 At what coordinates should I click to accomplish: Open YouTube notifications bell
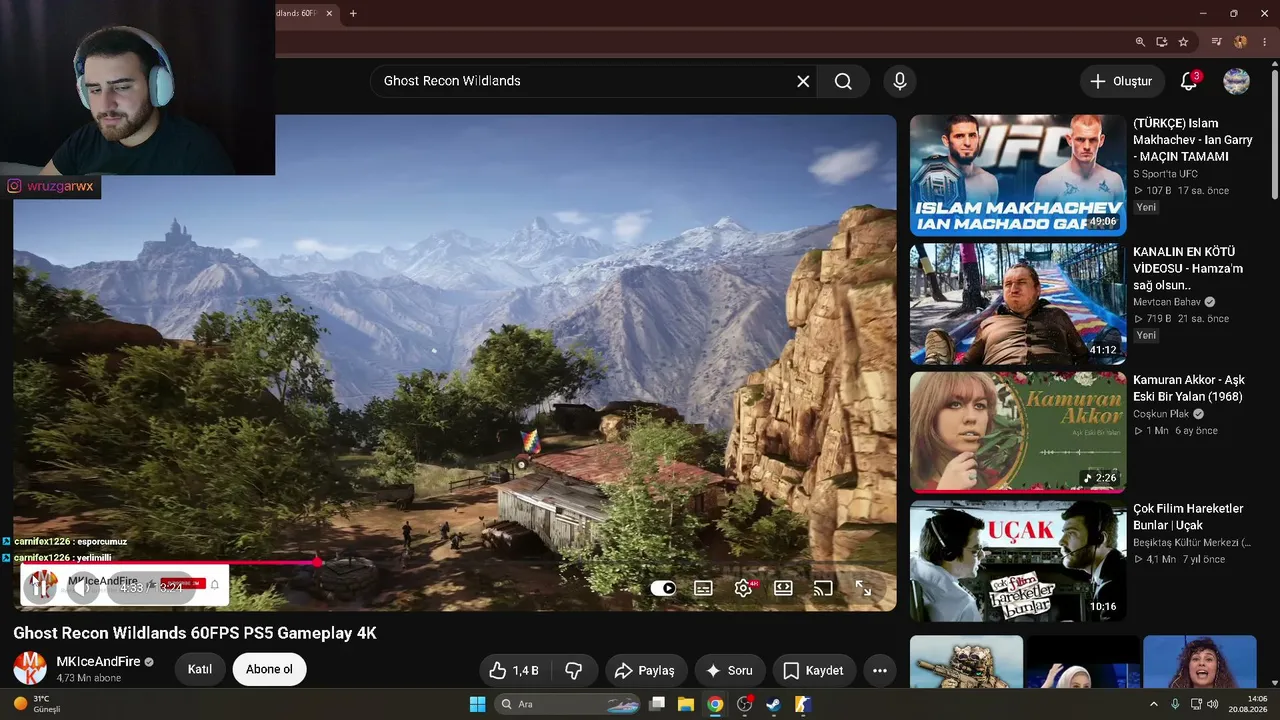1189,81
